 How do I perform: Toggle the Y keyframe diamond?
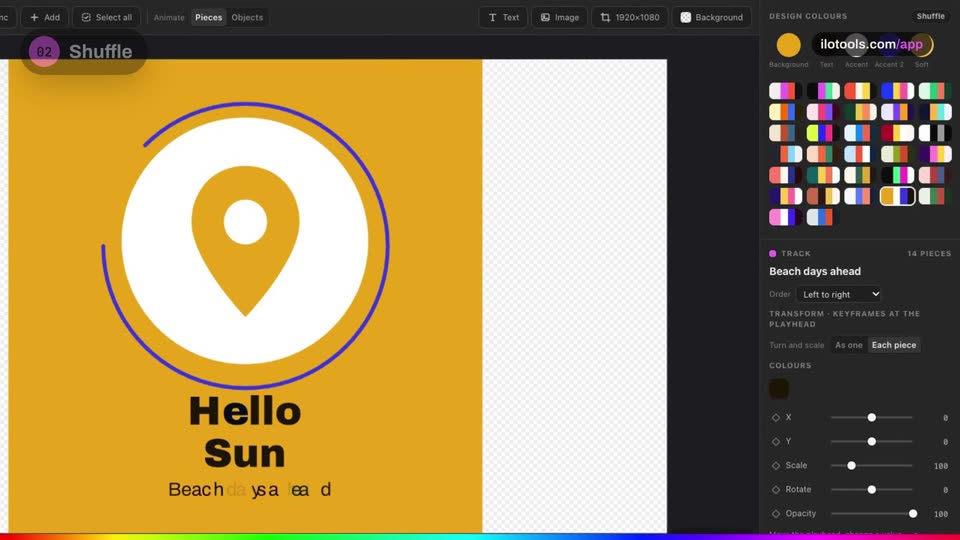(776, 441)
